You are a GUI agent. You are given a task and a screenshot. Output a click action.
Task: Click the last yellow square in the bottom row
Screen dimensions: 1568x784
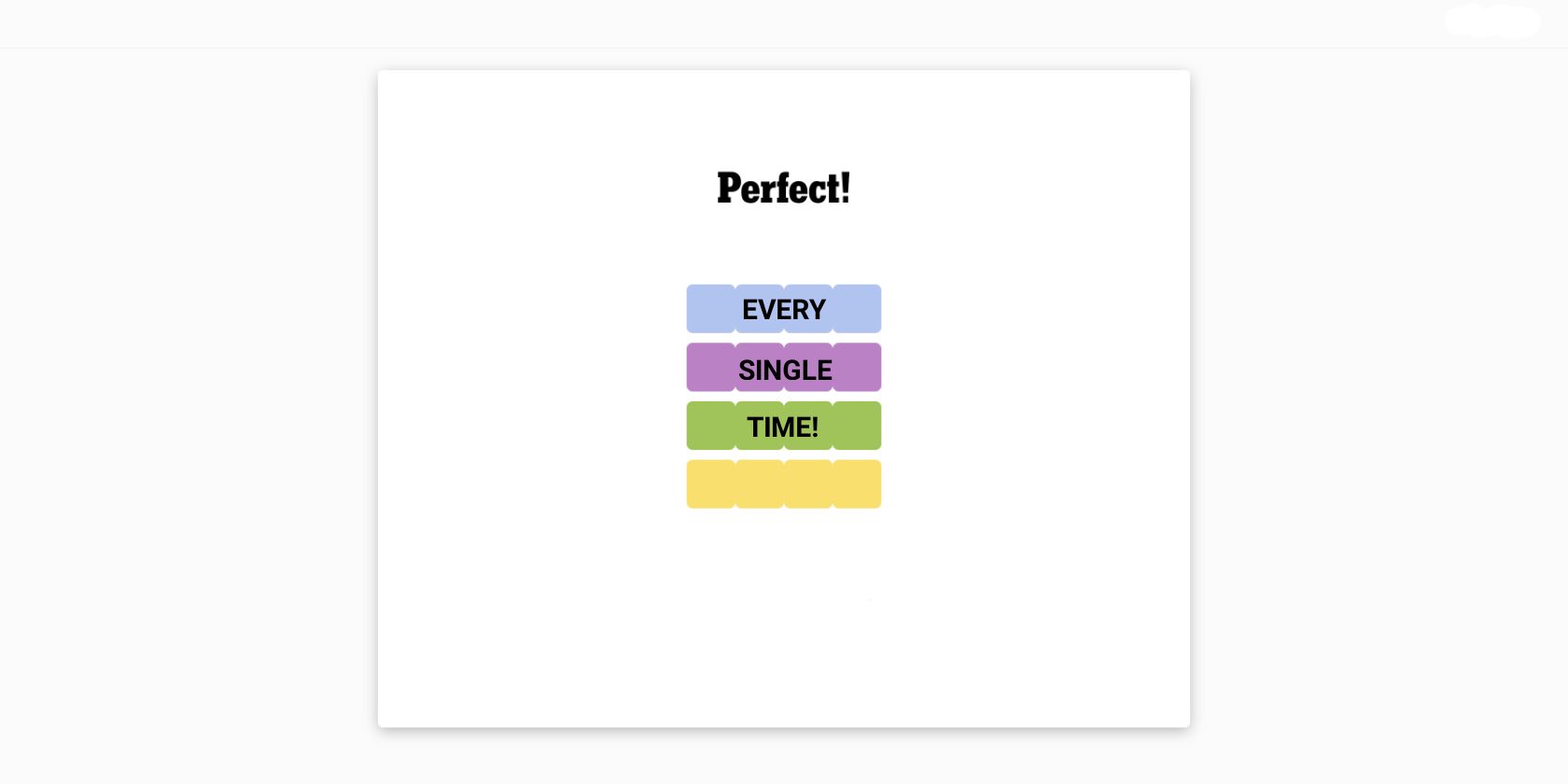coord(857,483)
